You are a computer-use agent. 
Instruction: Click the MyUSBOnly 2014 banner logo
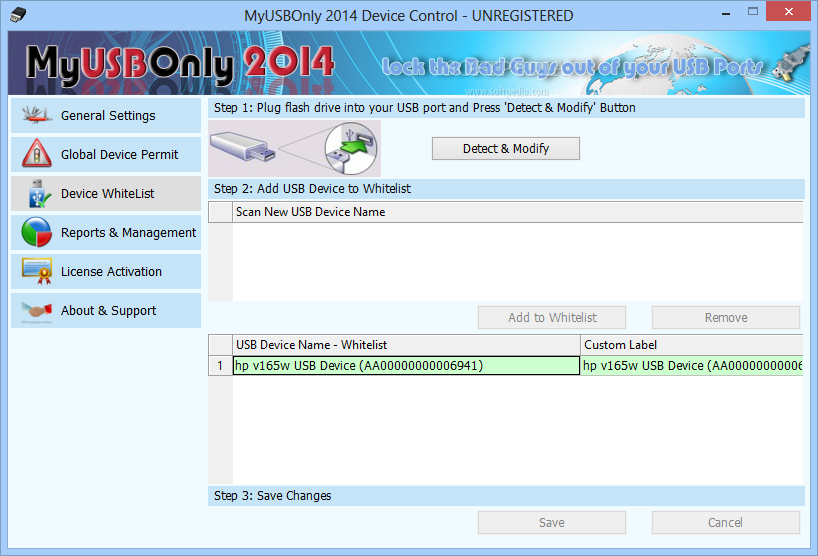point(180,64)
